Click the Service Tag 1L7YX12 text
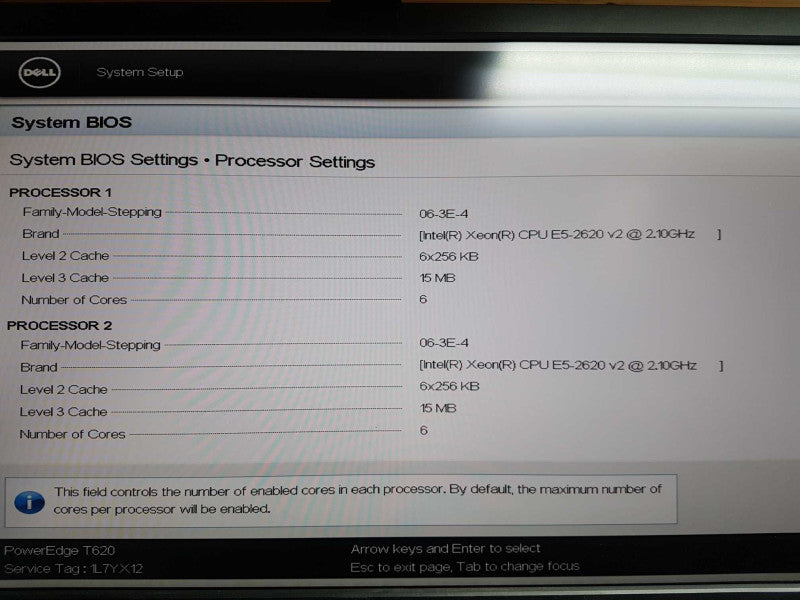 click(73, 568)
